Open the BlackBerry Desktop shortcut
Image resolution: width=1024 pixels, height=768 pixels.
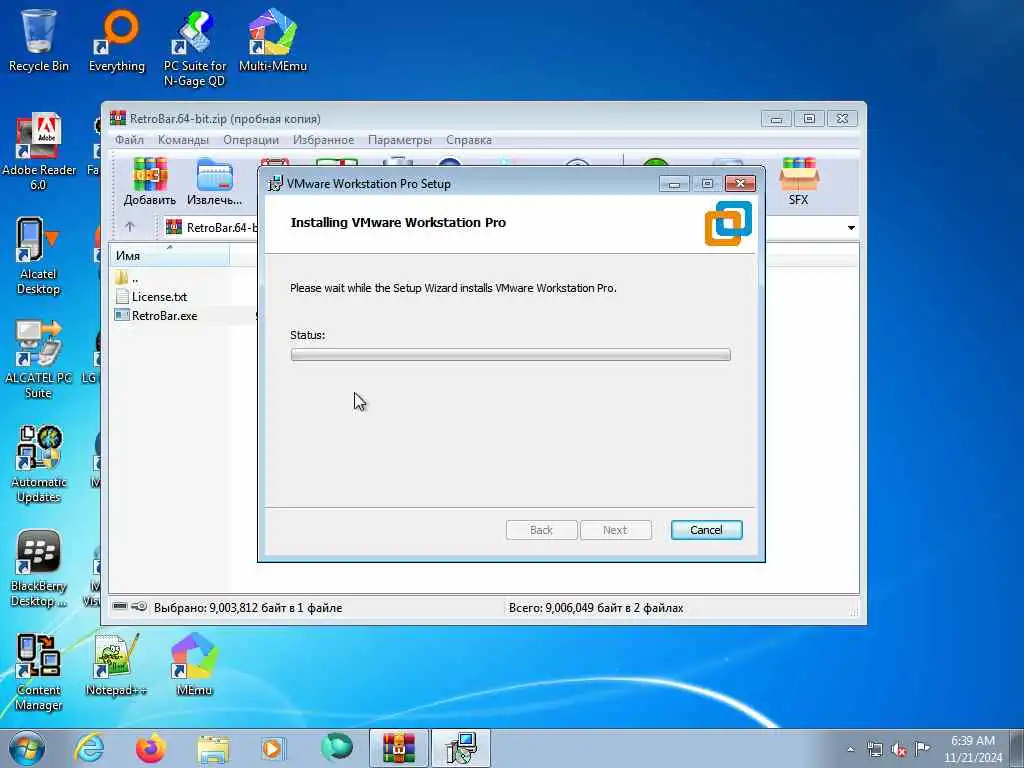[x=39, y=568]
